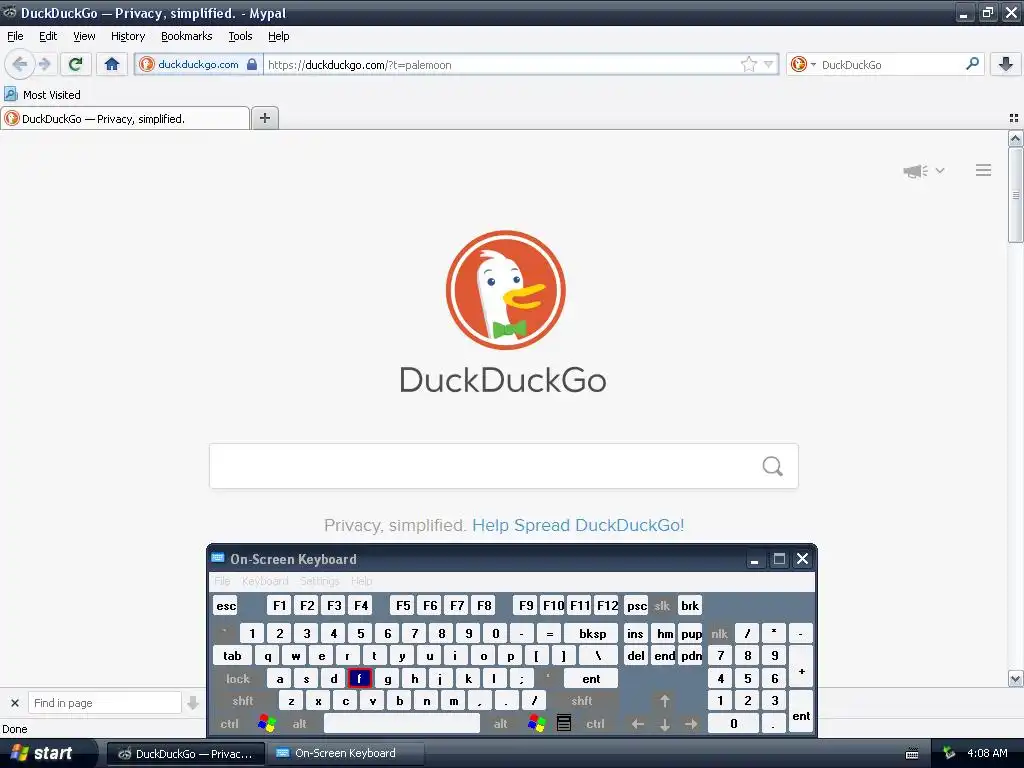
Task: Click the page vertical scrollbar thumb
Action: click(1015, 195)
